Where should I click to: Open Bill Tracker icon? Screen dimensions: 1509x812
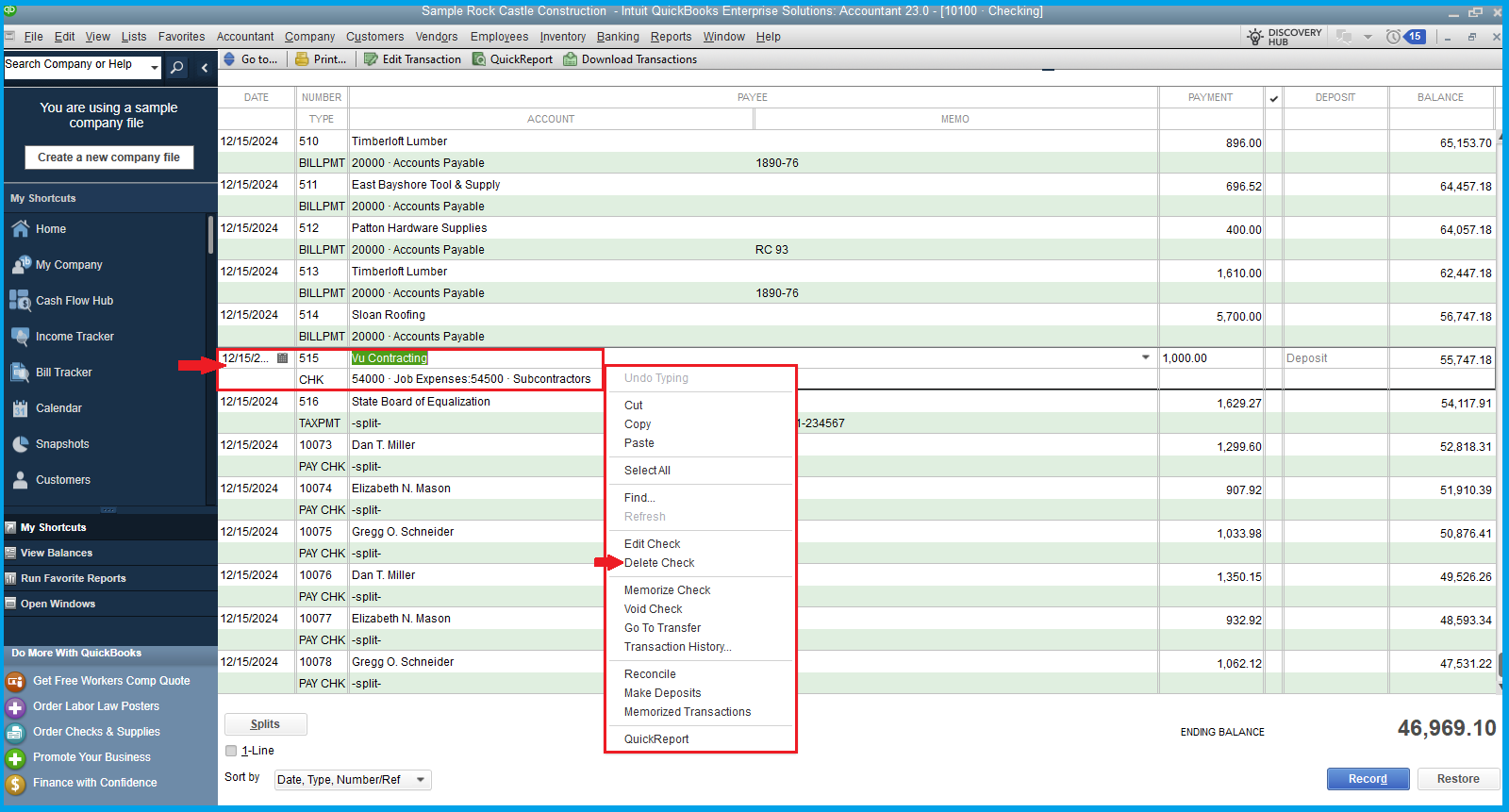point(20,373)
